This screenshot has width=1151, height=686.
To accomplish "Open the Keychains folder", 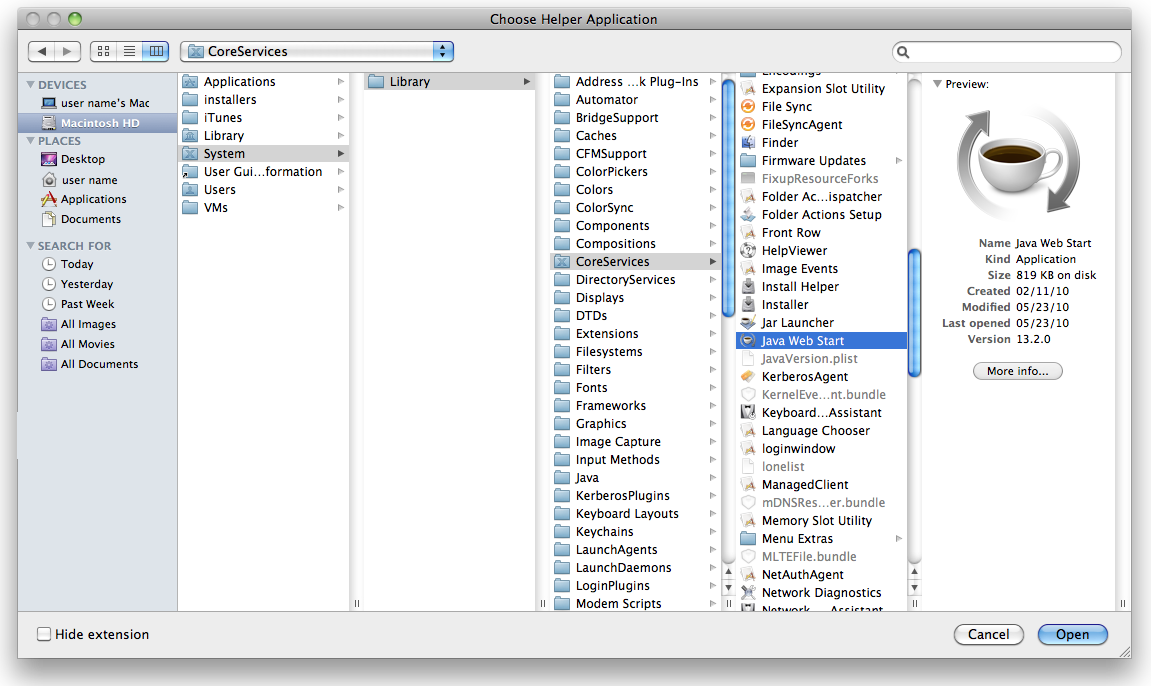I will click(x=634, y=532).
